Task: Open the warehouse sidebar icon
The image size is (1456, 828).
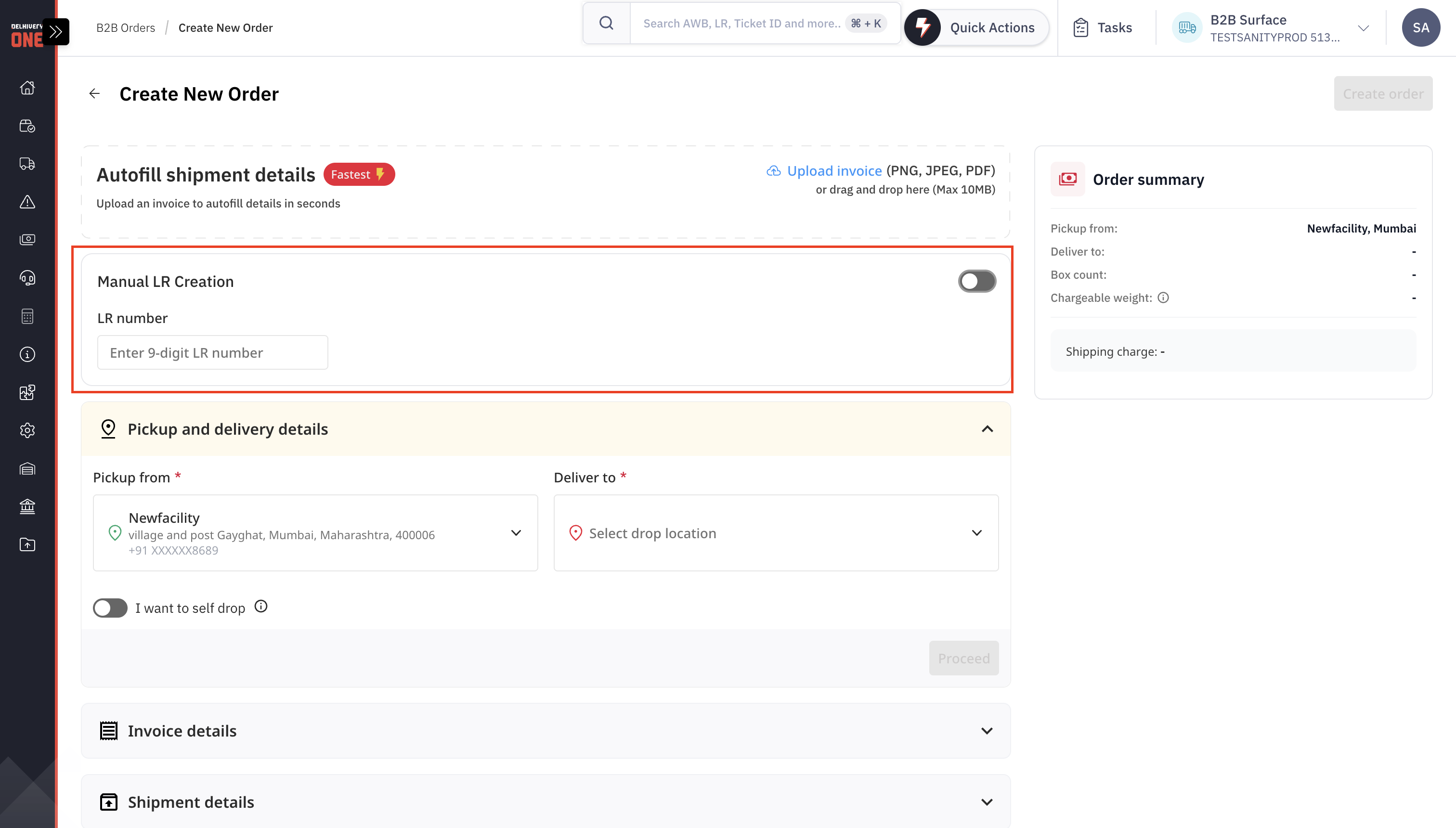Action: (x=27, y=468)
